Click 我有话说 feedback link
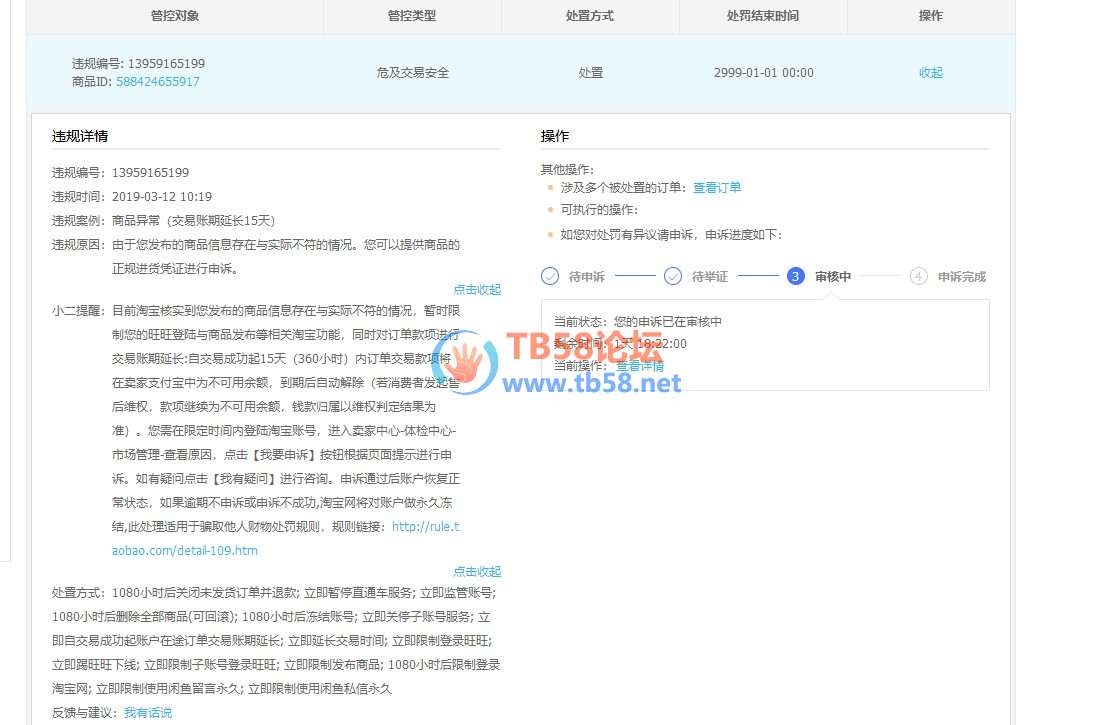Screen dimensions: 1115x725 click(x=148, y=712)
